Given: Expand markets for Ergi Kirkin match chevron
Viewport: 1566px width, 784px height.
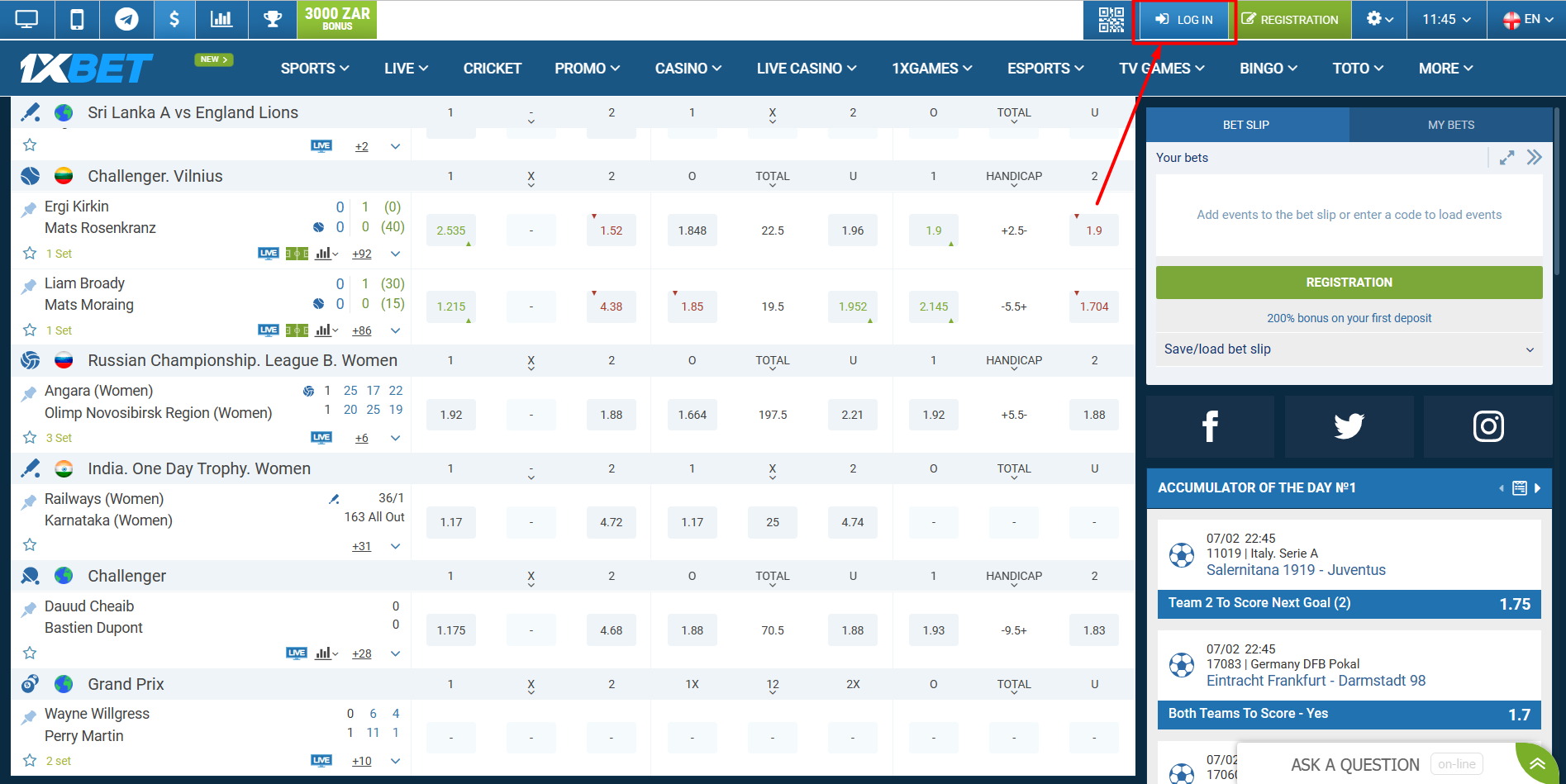Looking at the screenshot, I should point(396,254).
